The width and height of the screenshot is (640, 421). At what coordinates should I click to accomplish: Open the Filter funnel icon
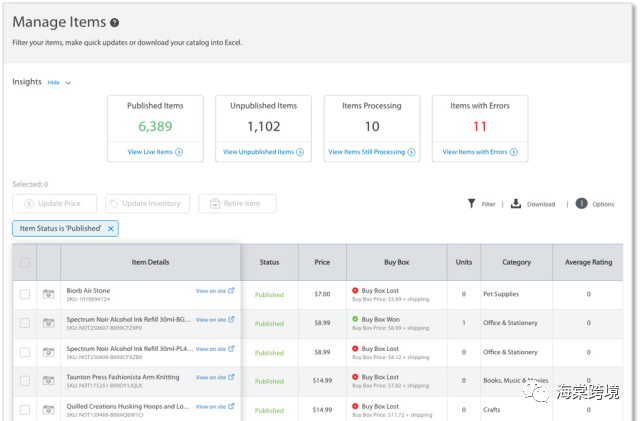[471, 203]
